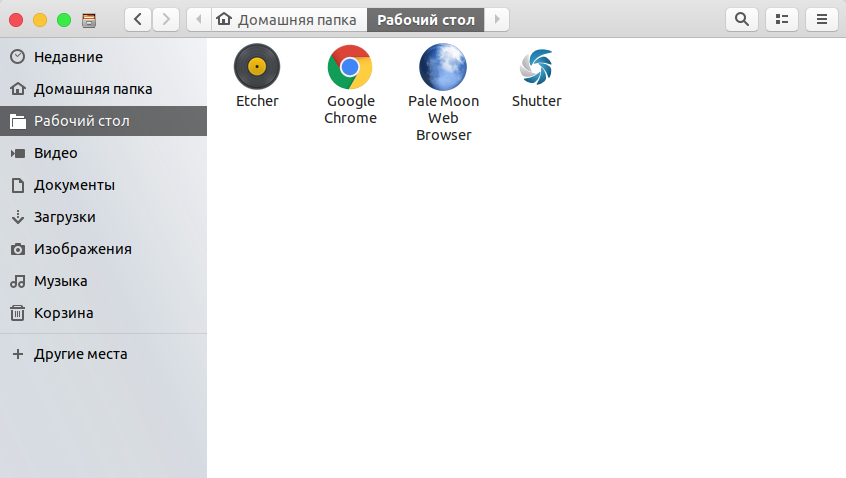Viewport: 846px width, 478px height.
Task: Open the hamburger menu button
Action: pos(822,19)
